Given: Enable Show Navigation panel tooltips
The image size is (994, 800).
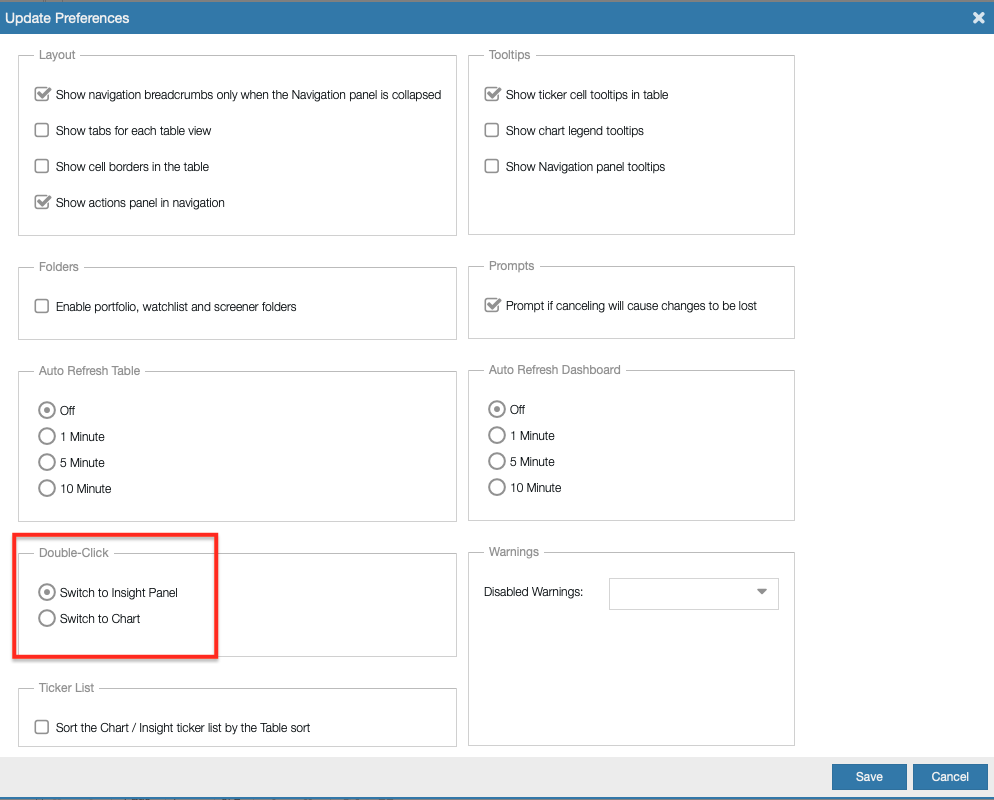Looking at the screenshot, I should click(x=492, y=167).
